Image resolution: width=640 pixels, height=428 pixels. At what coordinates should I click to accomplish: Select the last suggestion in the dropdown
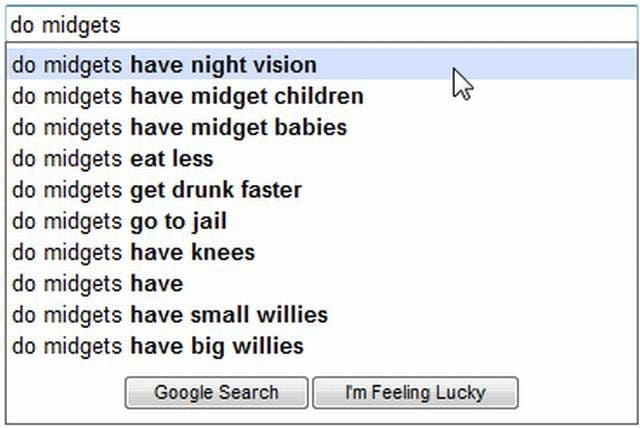158,346
